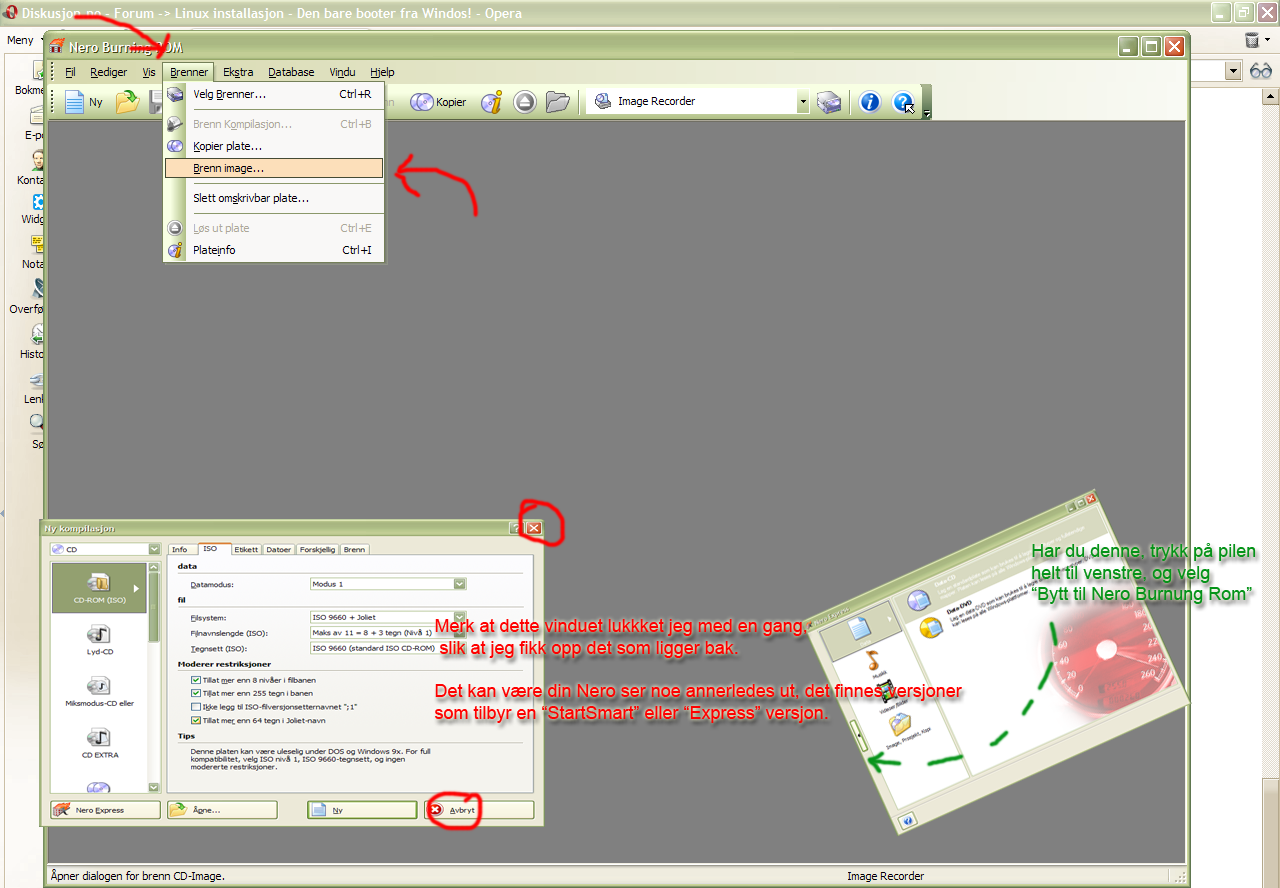This screenshot has width=1280, height=888.
Task: Open the Rediger menu
Action: point(108,72)
